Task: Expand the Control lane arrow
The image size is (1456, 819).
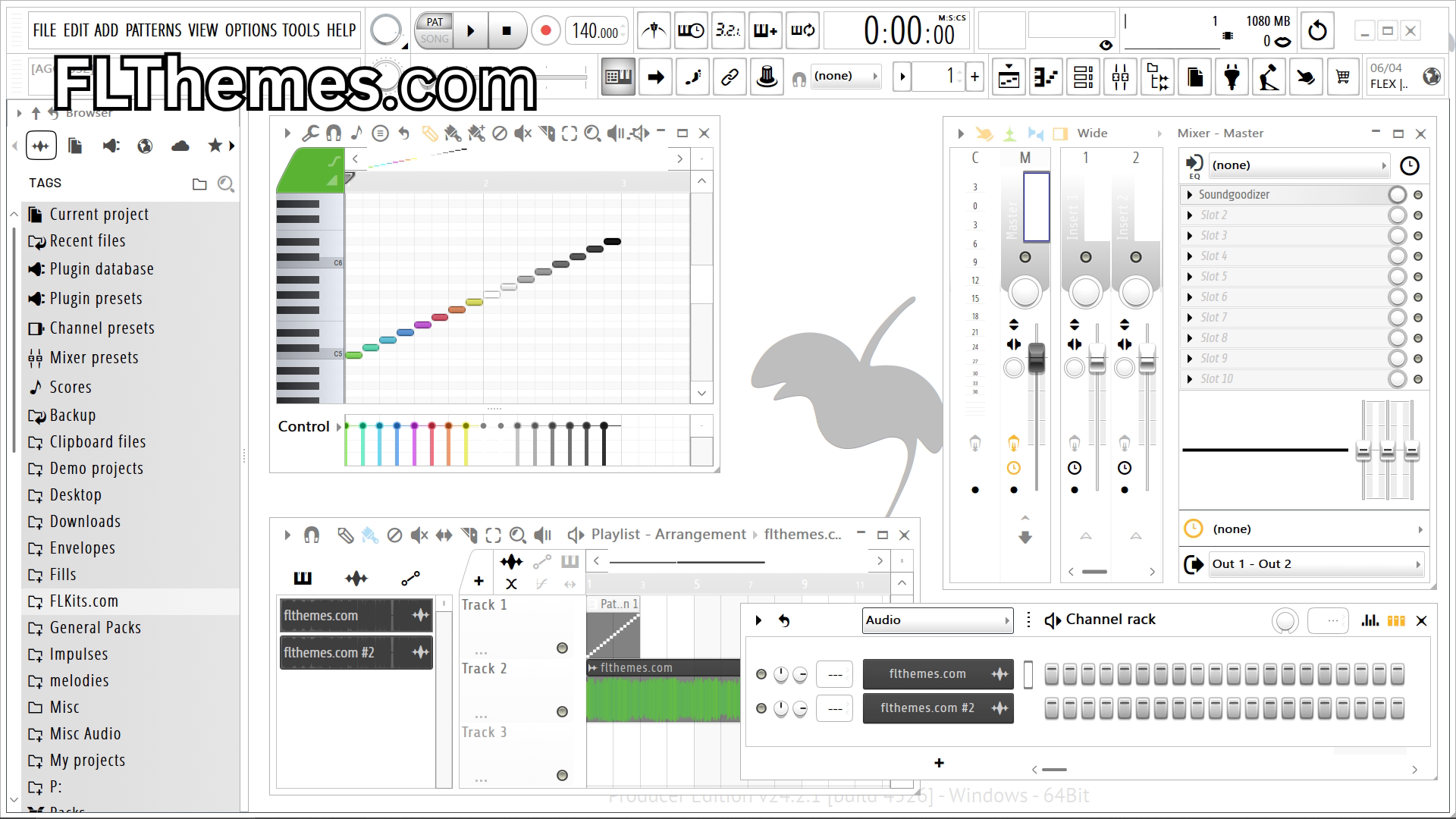Action: pos(339,427)
